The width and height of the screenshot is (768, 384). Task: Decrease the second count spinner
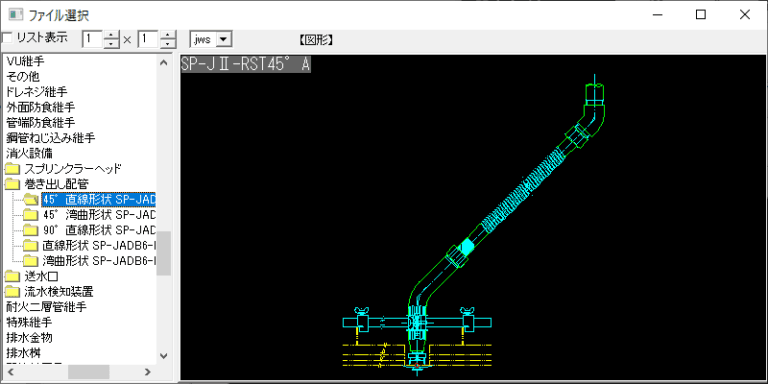(168, 44)
